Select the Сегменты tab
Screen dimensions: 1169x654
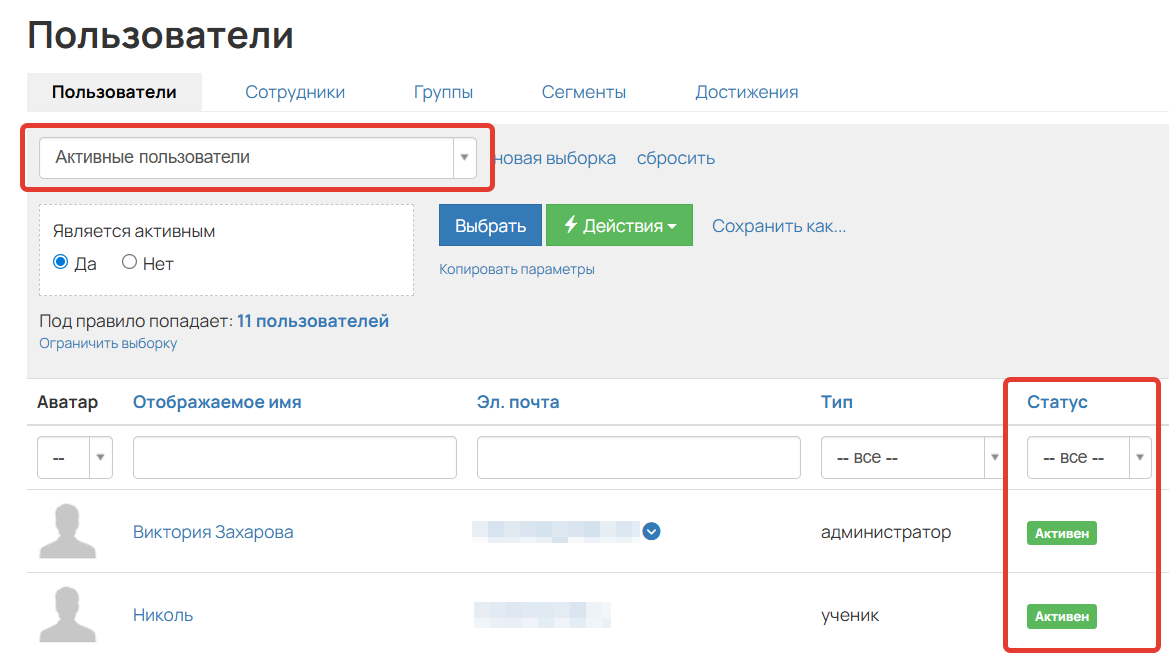584,91
